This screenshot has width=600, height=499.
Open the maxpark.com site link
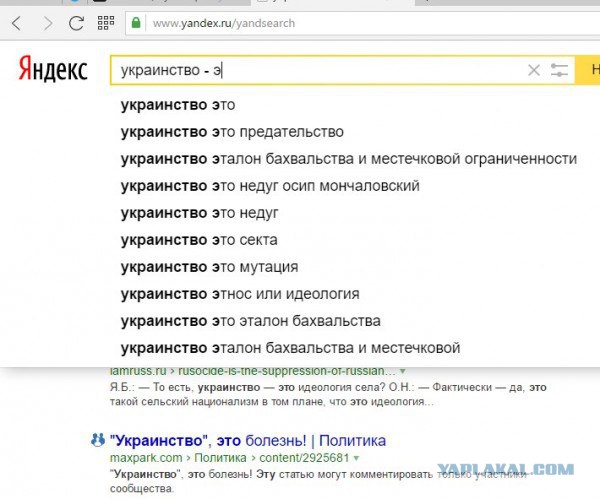pyautogui.click(x=146, y=458)
